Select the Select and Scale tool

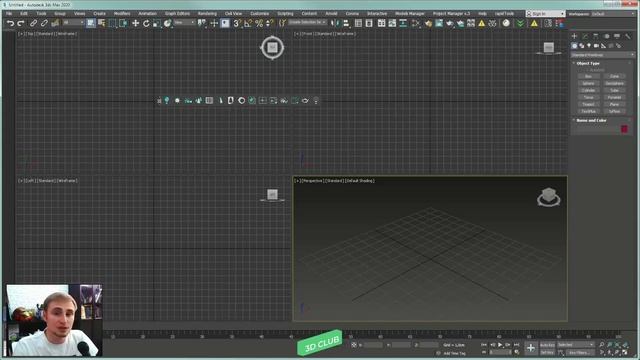coord(157,23)
